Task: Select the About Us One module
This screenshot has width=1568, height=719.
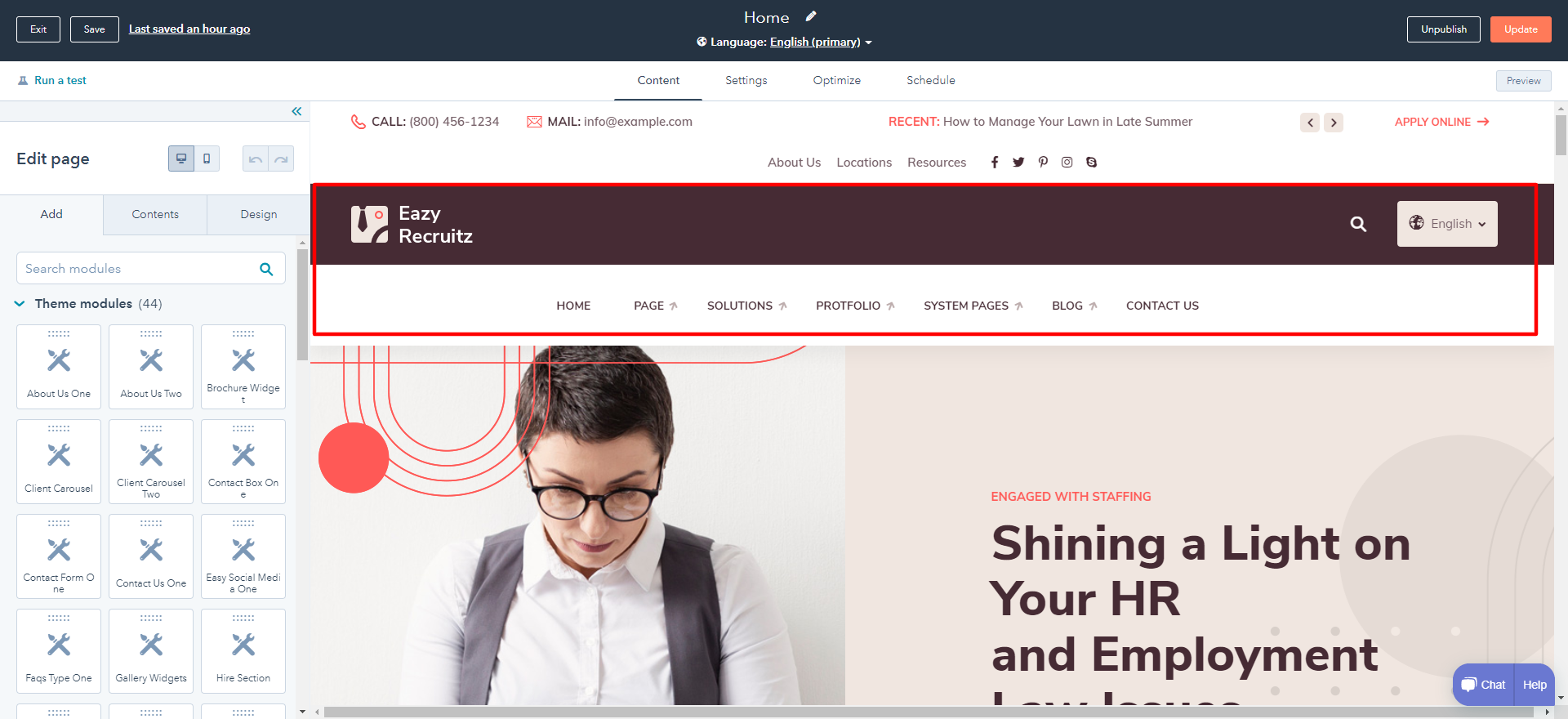Action: (59, 367)
